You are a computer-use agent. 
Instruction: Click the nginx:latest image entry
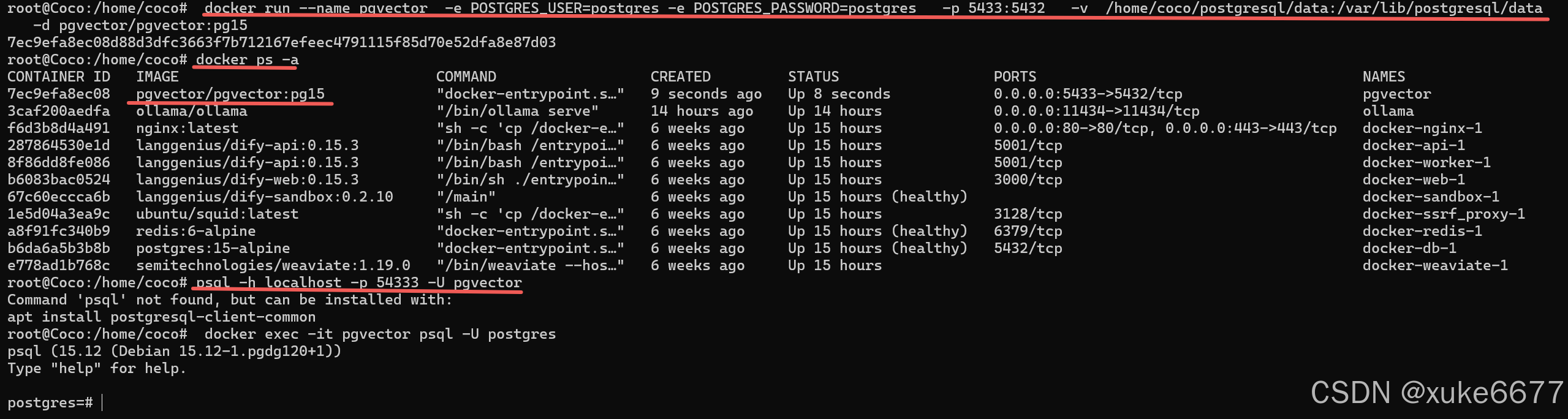click(187, 128)
